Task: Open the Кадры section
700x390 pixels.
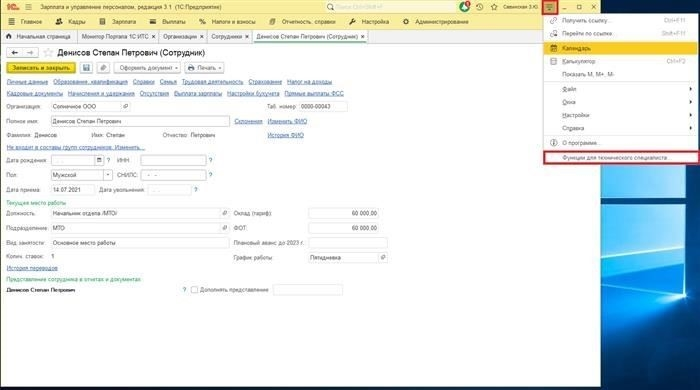Action: pos(71,21)
